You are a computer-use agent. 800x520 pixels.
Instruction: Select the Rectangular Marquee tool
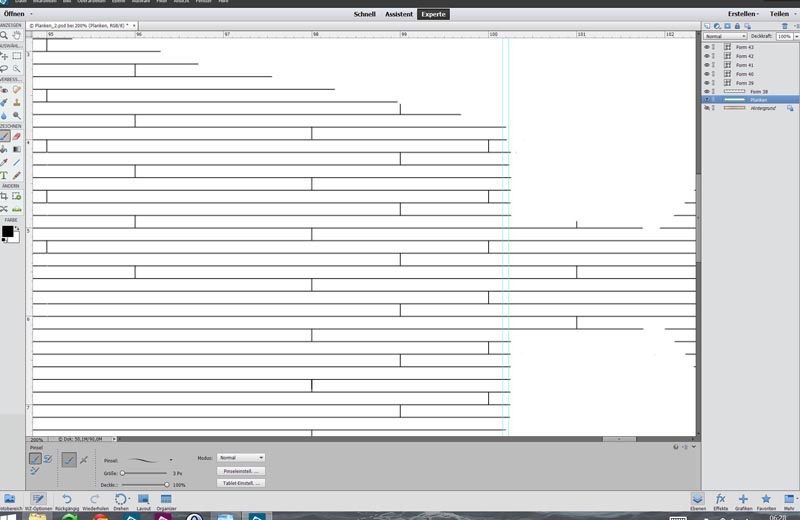17,56
